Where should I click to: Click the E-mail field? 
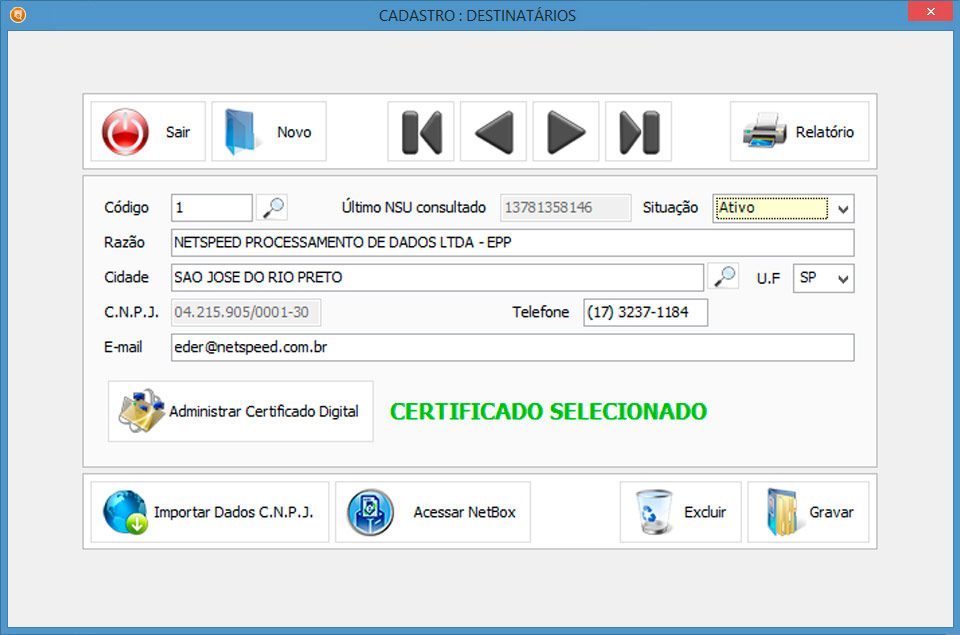(512, 347)
